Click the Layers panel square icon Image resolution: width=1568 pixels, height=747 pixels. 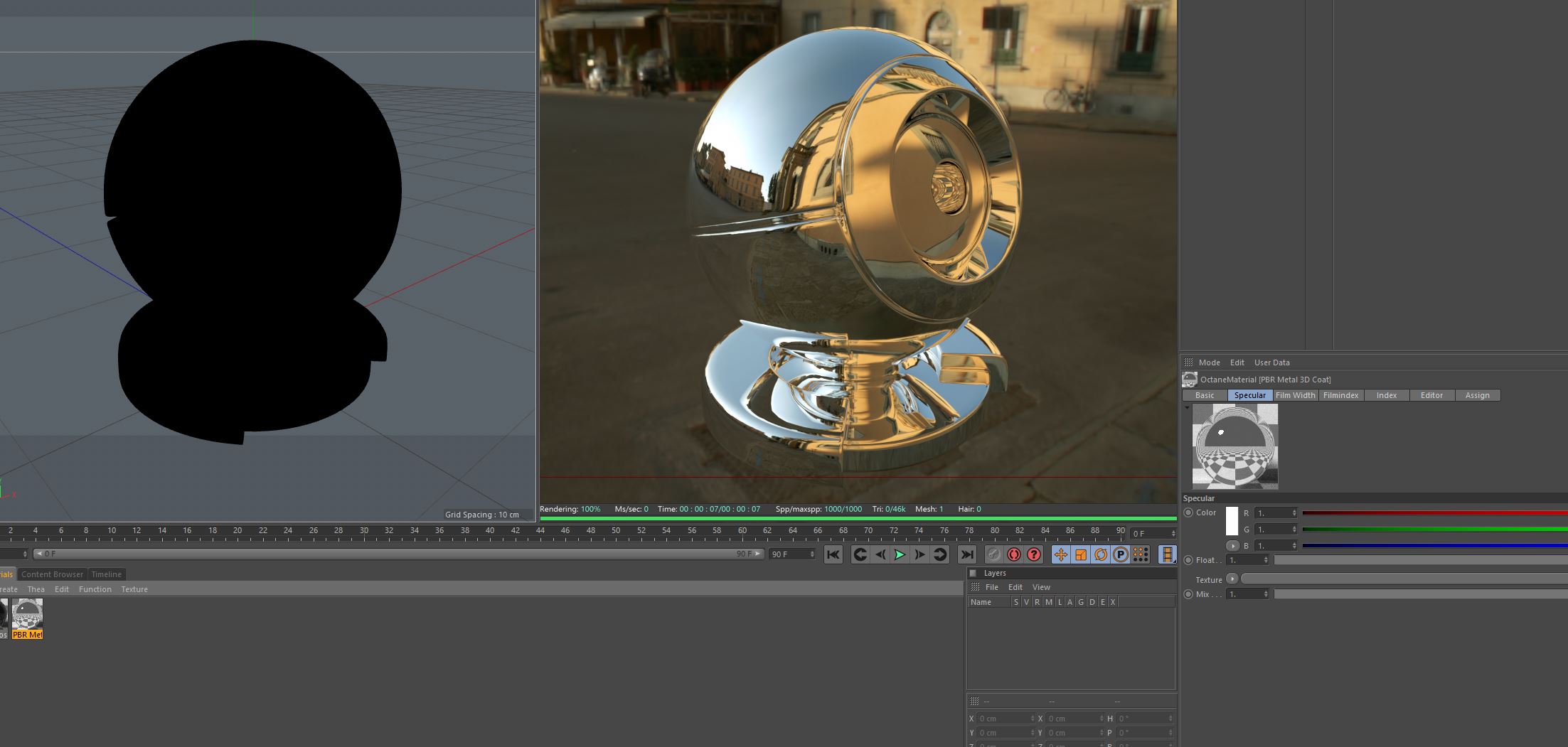973,573
